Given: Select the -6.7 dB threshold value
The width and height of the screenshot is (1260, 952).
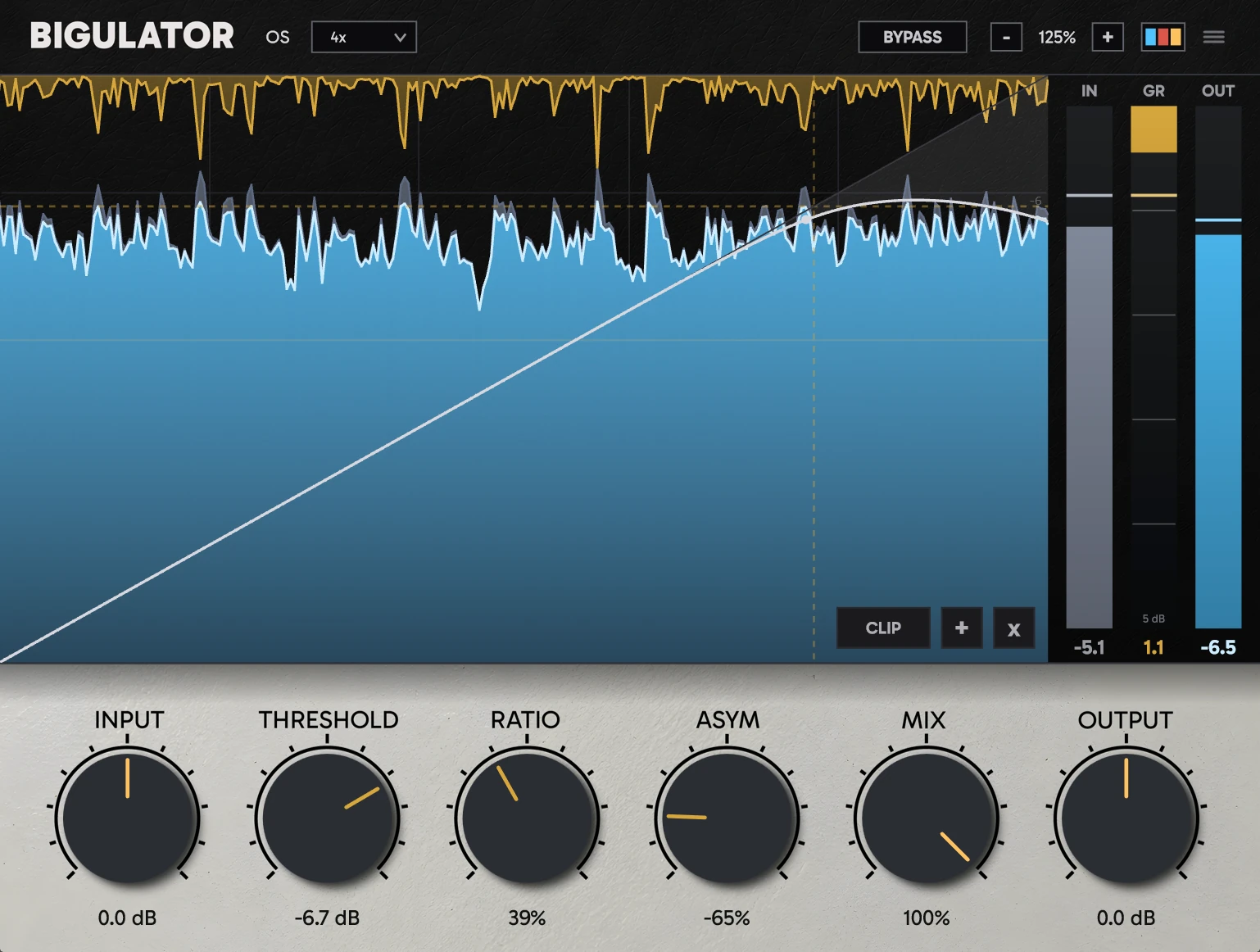Looking at the screenshot, I should click(327, 918).
